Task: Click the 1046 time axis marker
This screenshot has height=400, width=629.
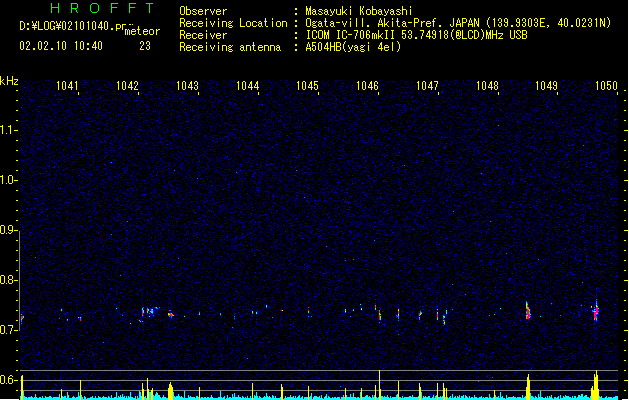Action: (367, 86)
